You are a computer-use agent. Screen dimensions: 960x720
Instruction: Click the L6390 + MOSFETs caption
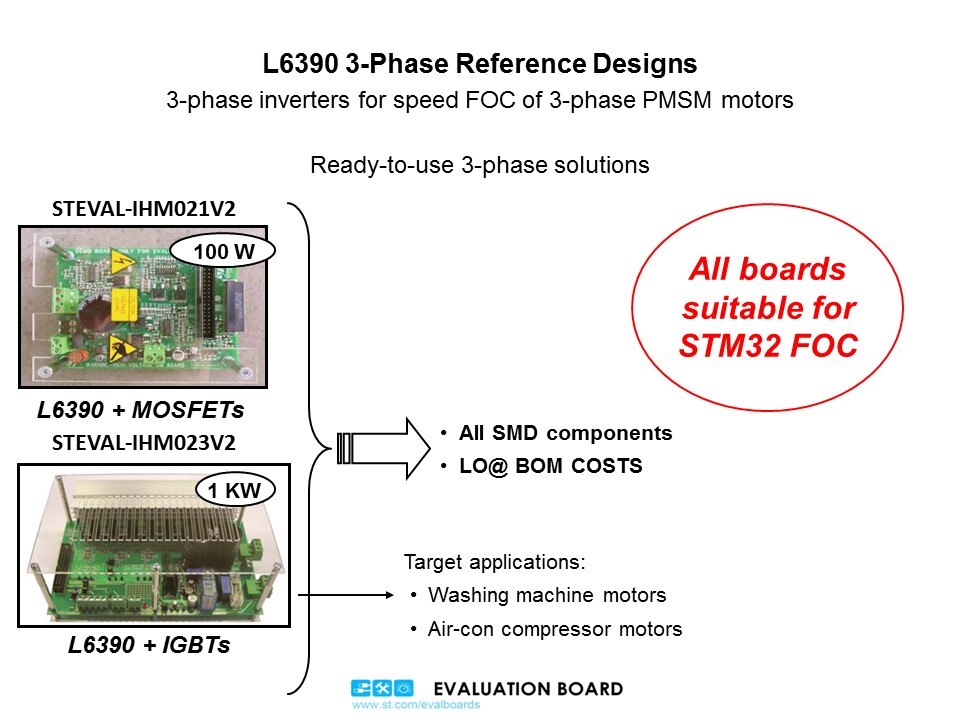(141, 410)
